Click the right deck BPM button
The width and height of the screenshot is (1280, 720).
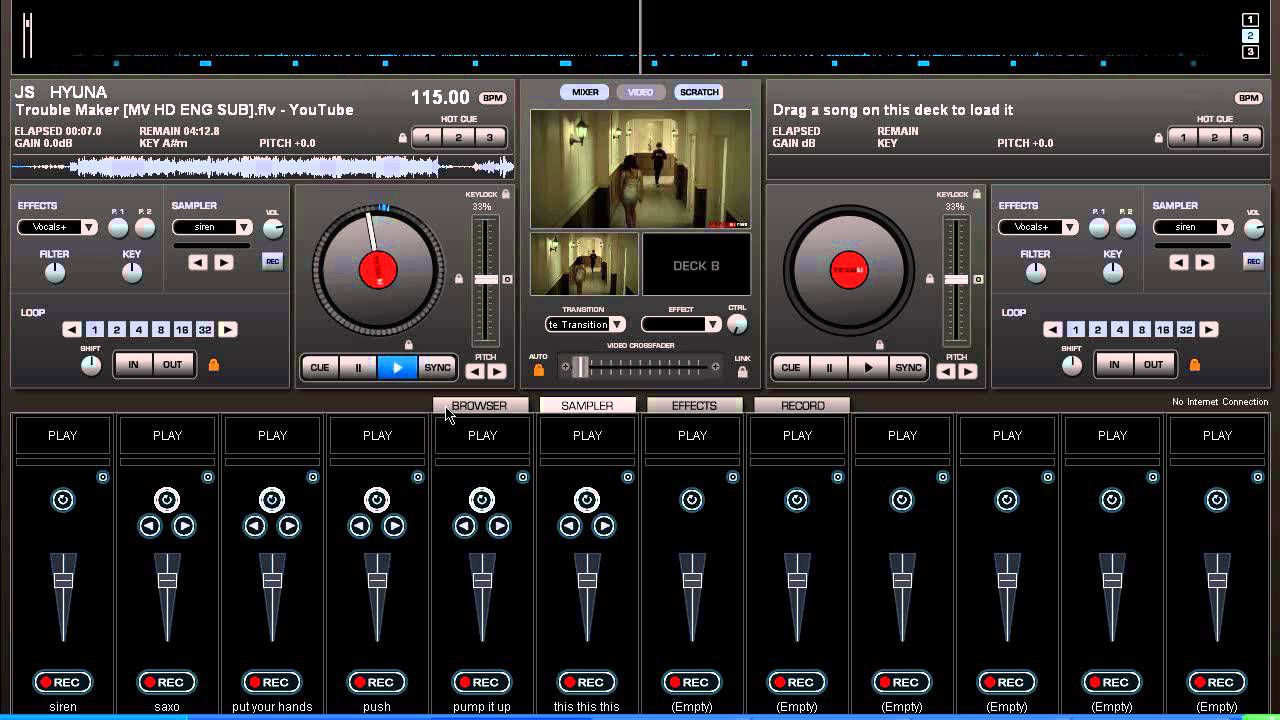[x=1248, y=98]
